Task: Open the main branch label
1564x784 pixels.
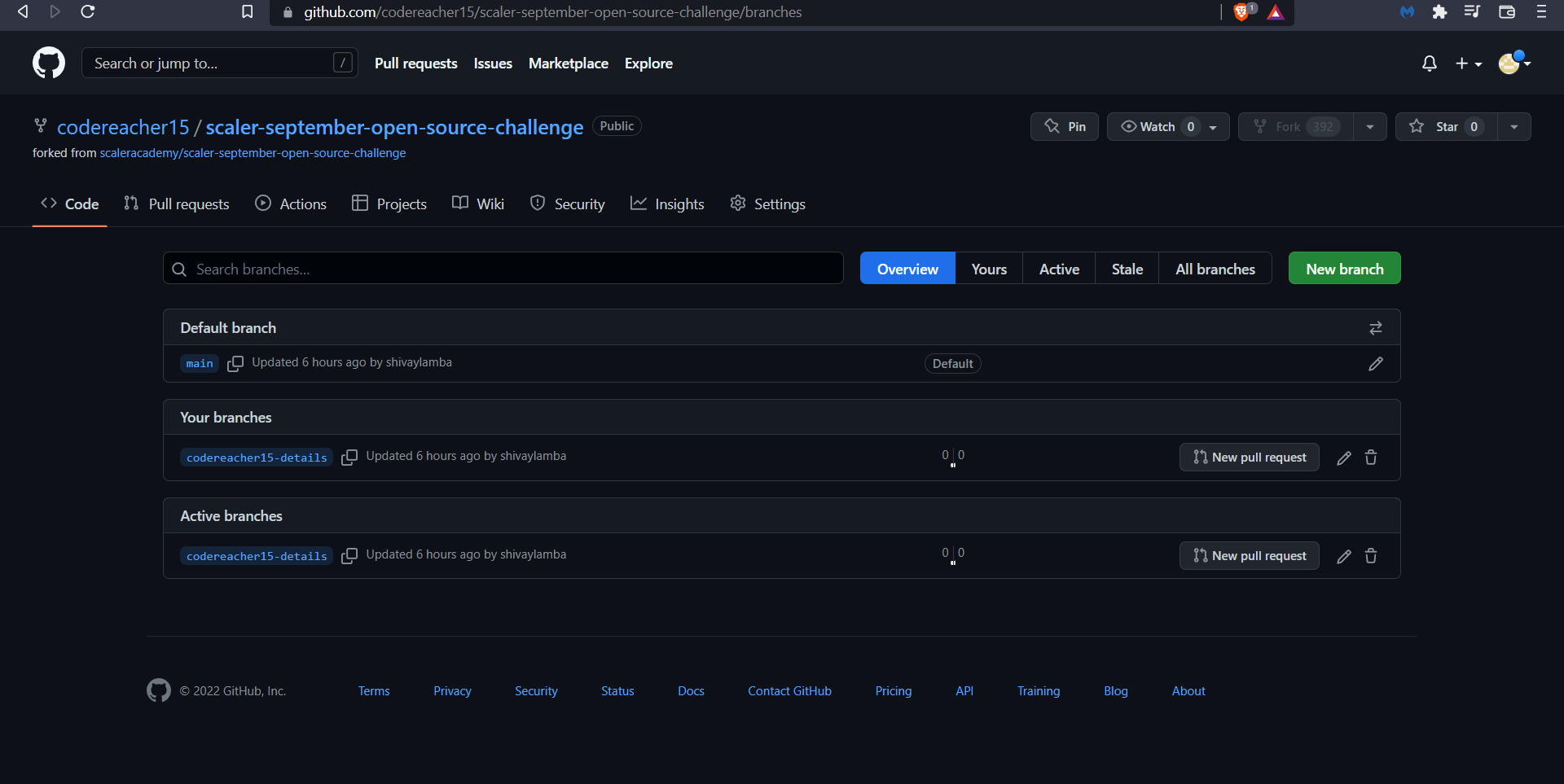Action: click(x=200, y=364)
